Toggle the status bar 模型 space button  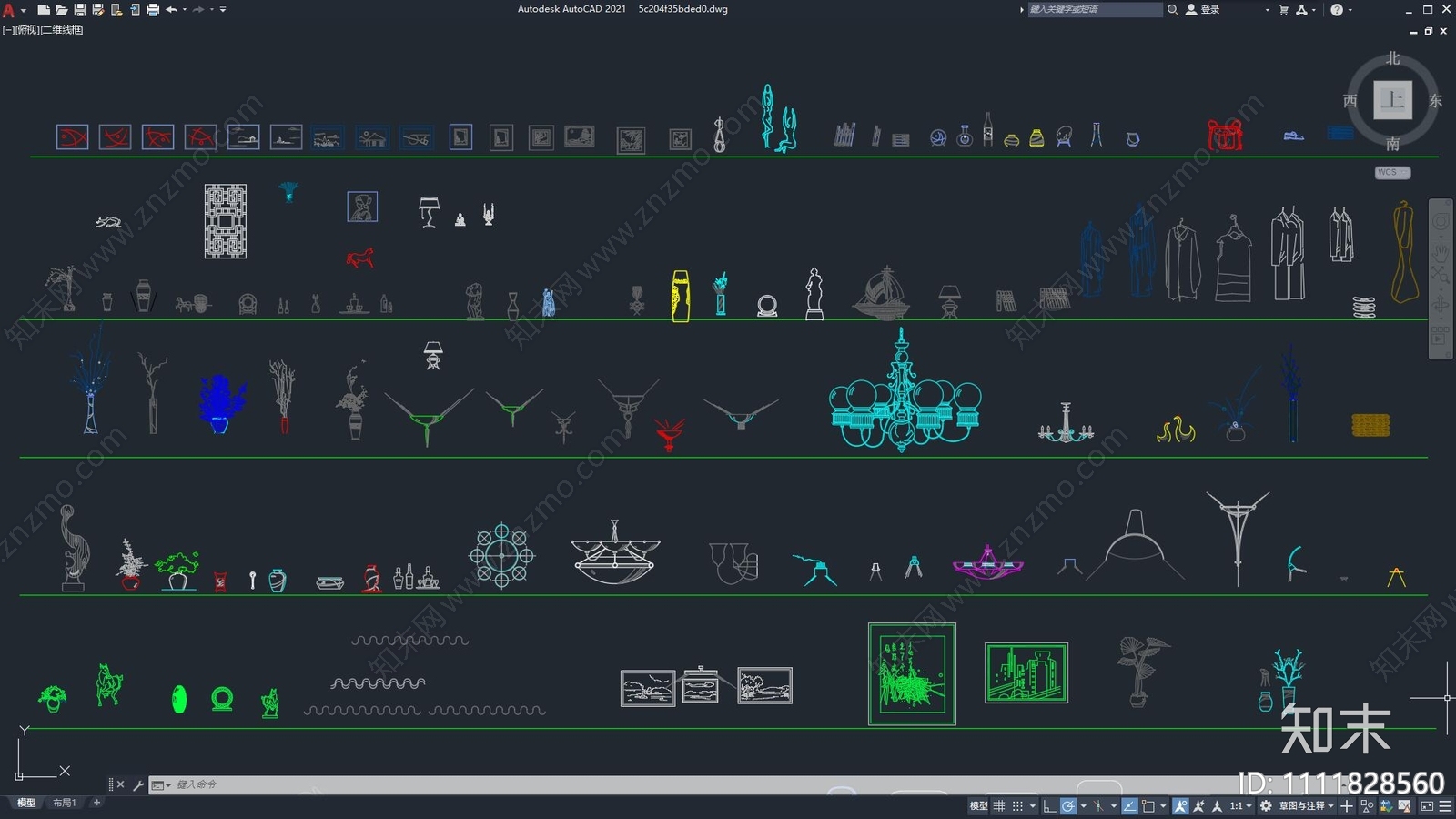point(978,806)
